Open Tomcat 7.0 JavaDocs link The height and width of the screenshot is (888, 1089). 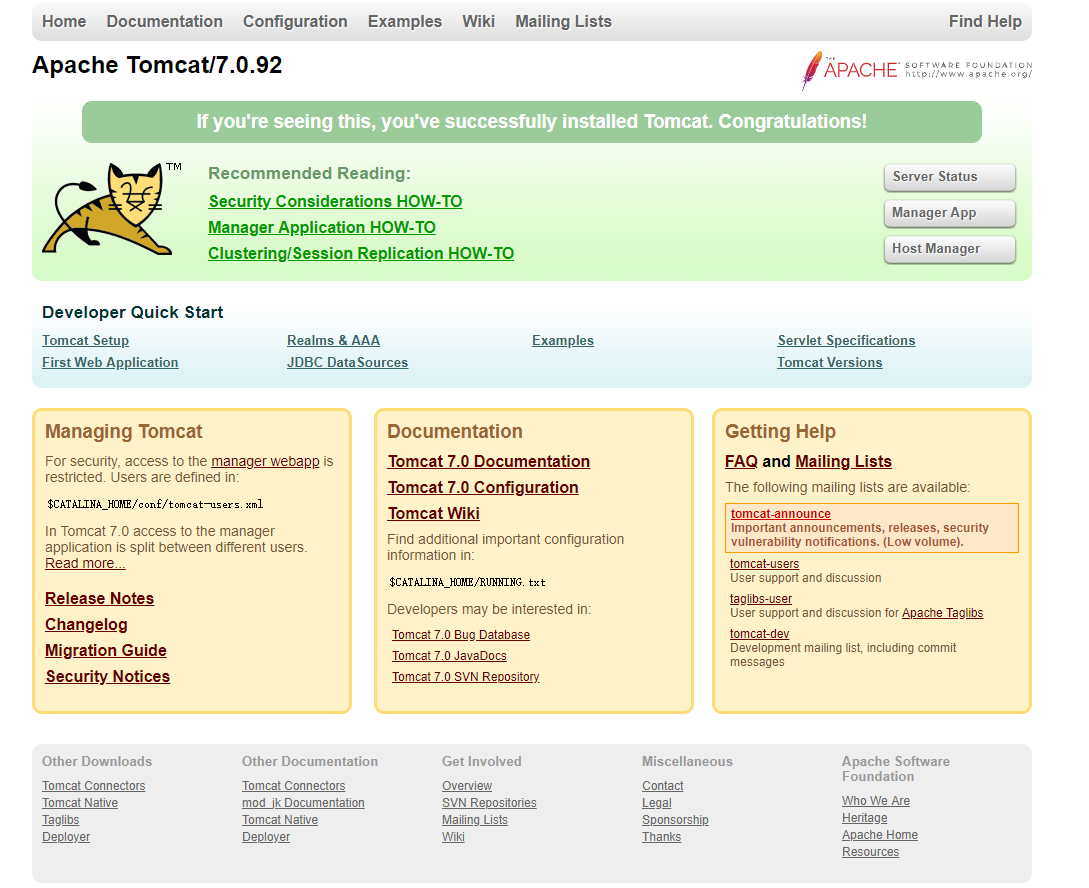tap(449, 655)
